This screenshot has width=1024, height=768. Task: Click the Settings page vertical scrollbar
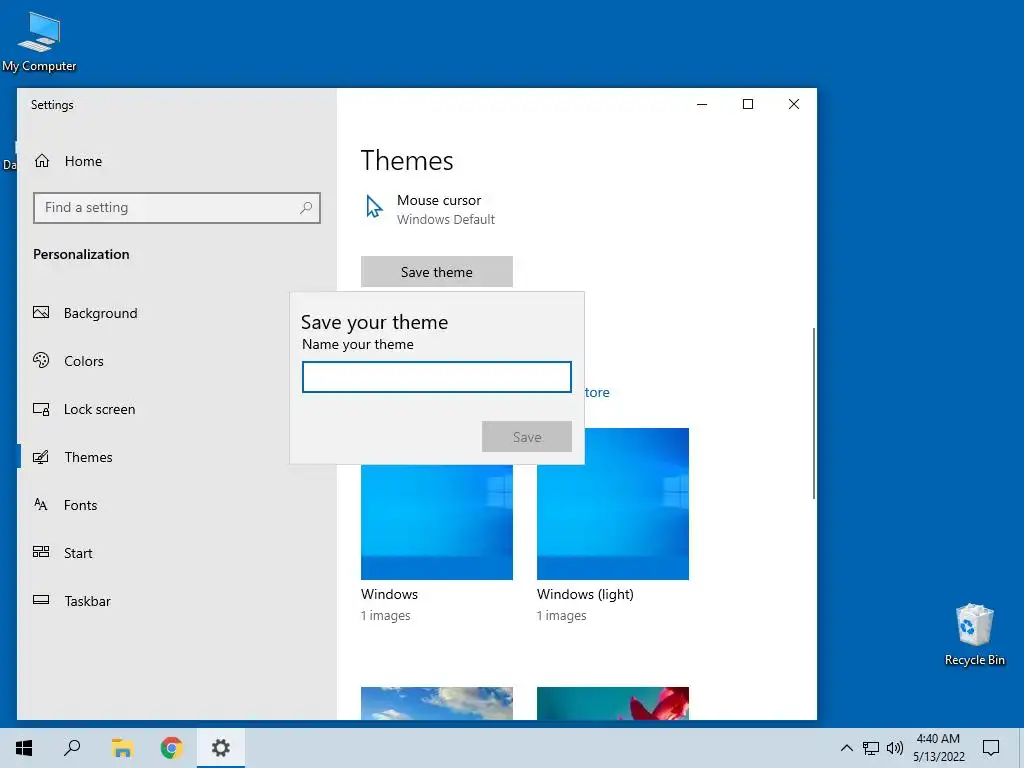[814, 413]
